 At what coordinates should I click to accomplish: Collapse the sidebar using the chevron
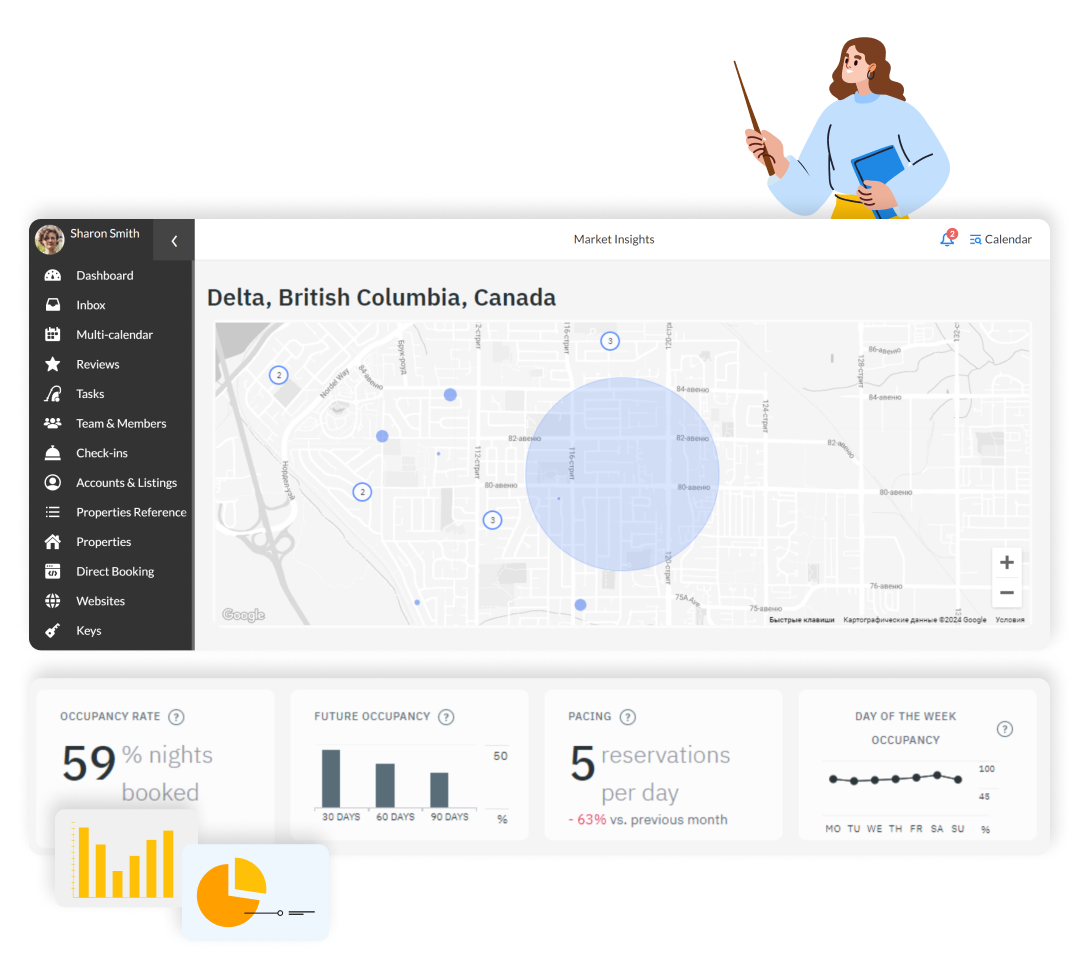[173, 240]
